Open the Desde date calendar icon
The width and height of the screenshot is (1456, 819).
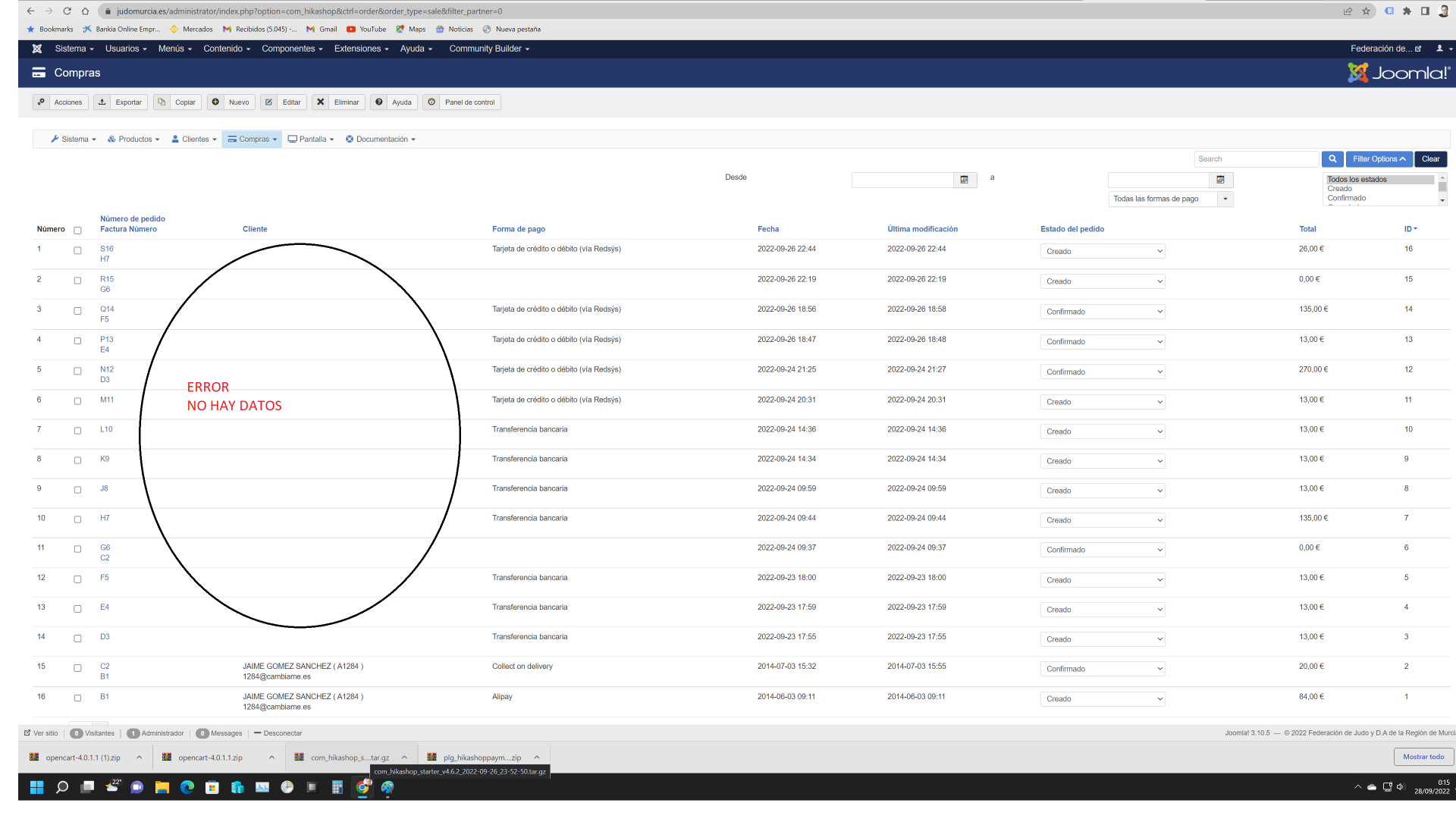(964, 180)
